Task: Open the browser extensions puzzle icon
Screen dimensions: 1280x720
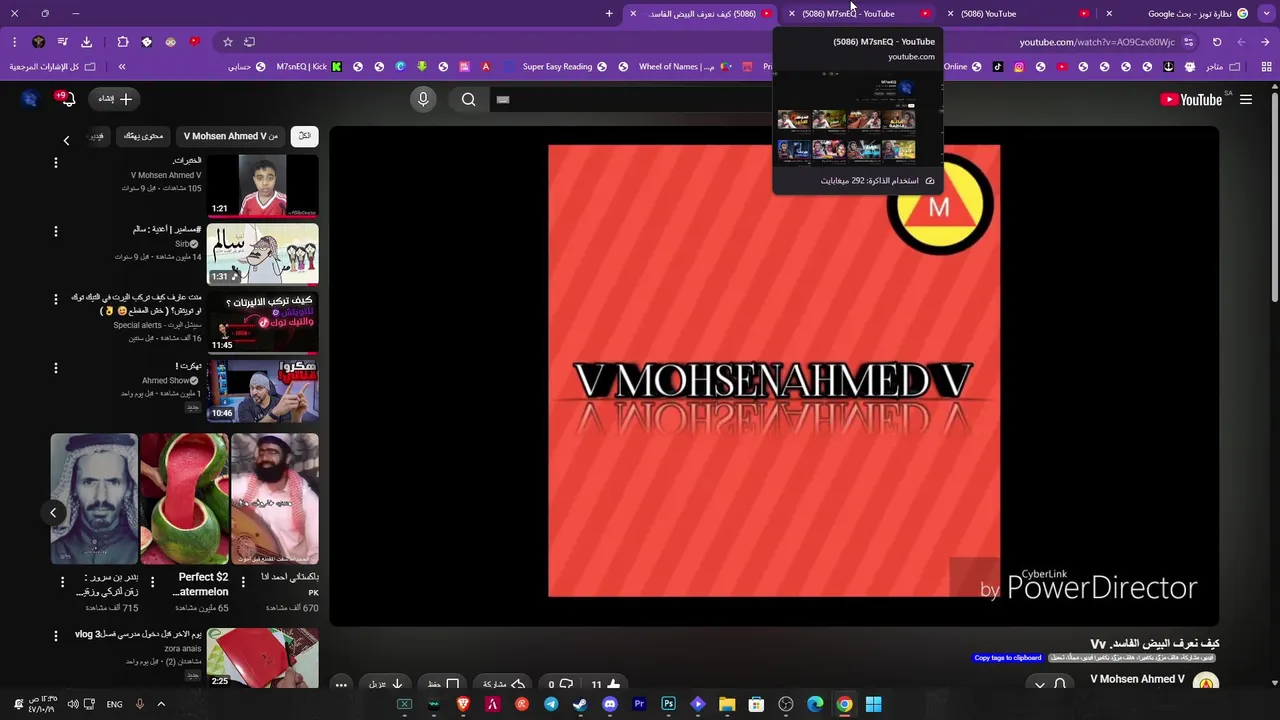Action: [123, 42]
